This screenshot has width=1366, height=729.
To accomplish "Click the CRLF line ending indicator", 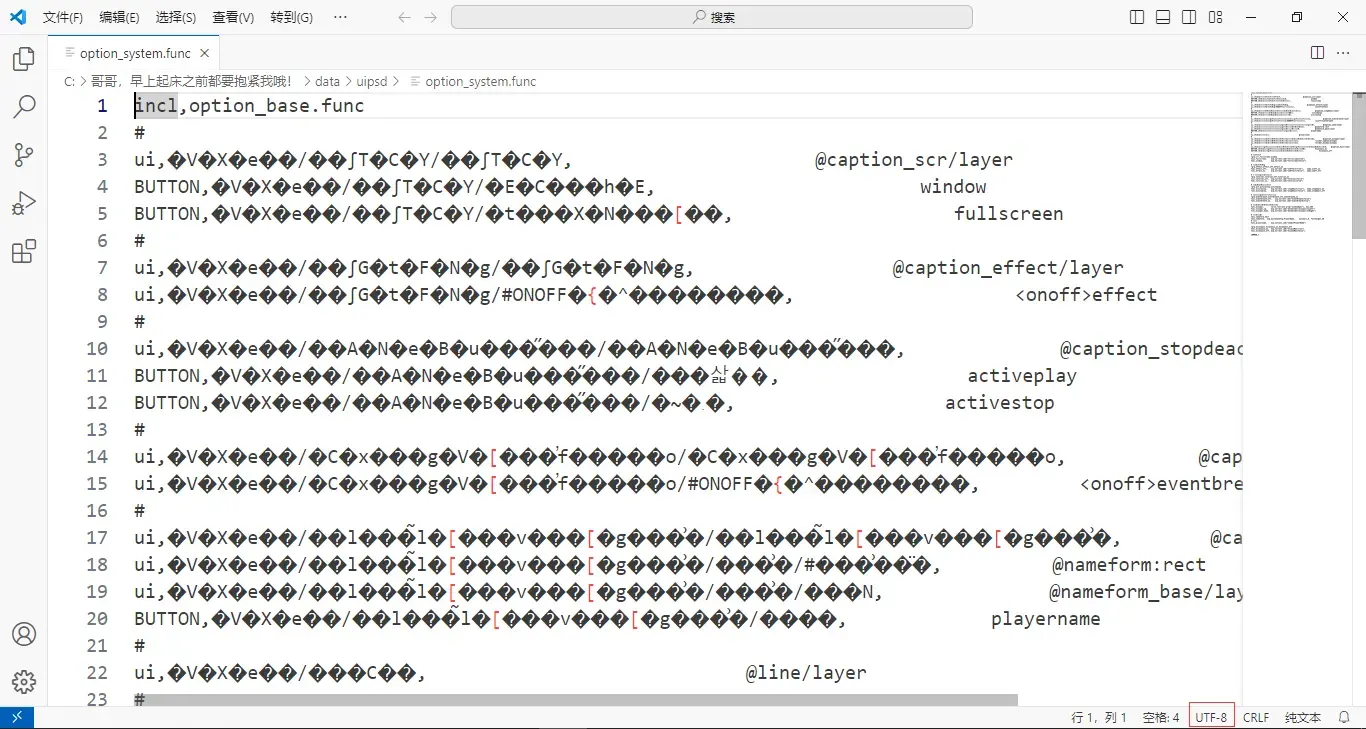I will point(1256,717).
